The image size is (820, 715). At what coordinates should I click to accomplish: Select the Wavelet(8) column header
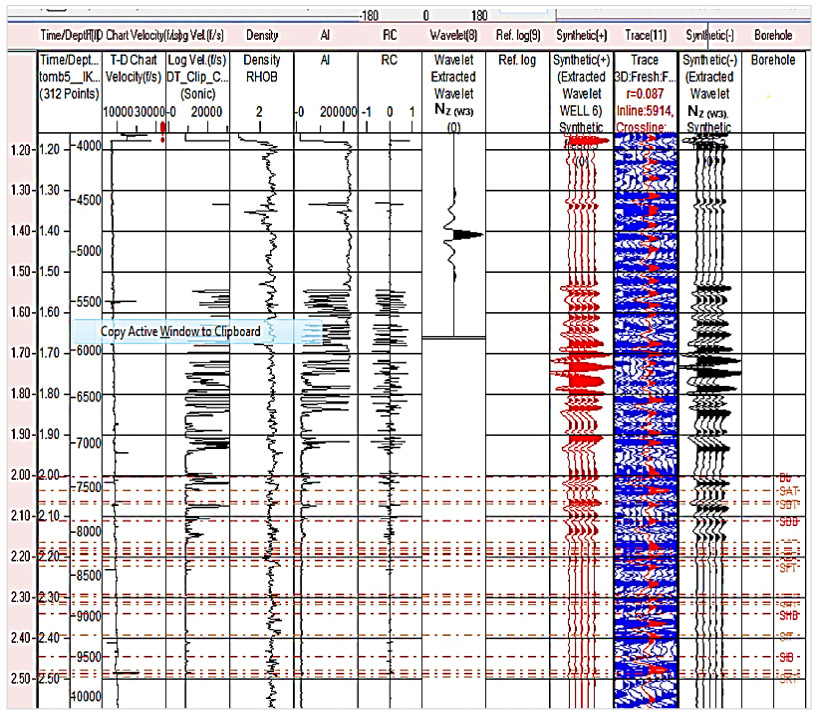click(453, 35)
